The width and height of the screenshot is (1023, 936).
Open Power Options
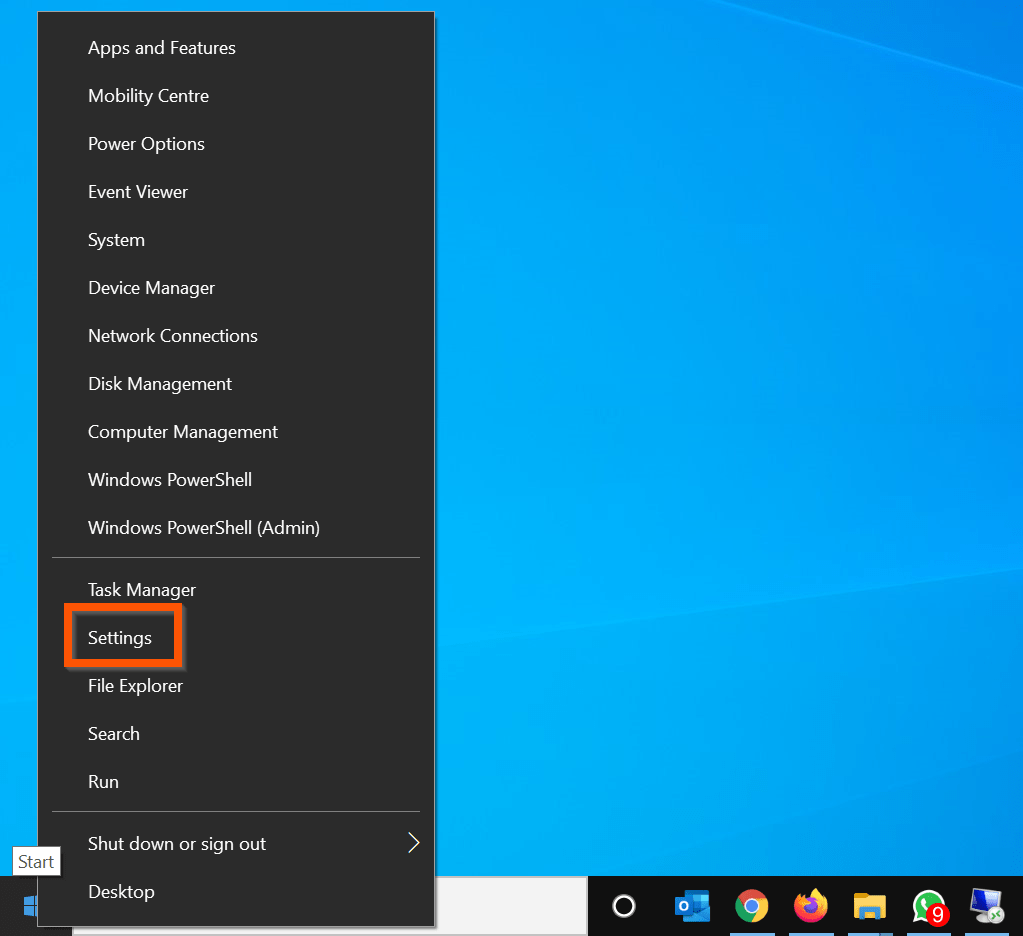pos(236,144)
